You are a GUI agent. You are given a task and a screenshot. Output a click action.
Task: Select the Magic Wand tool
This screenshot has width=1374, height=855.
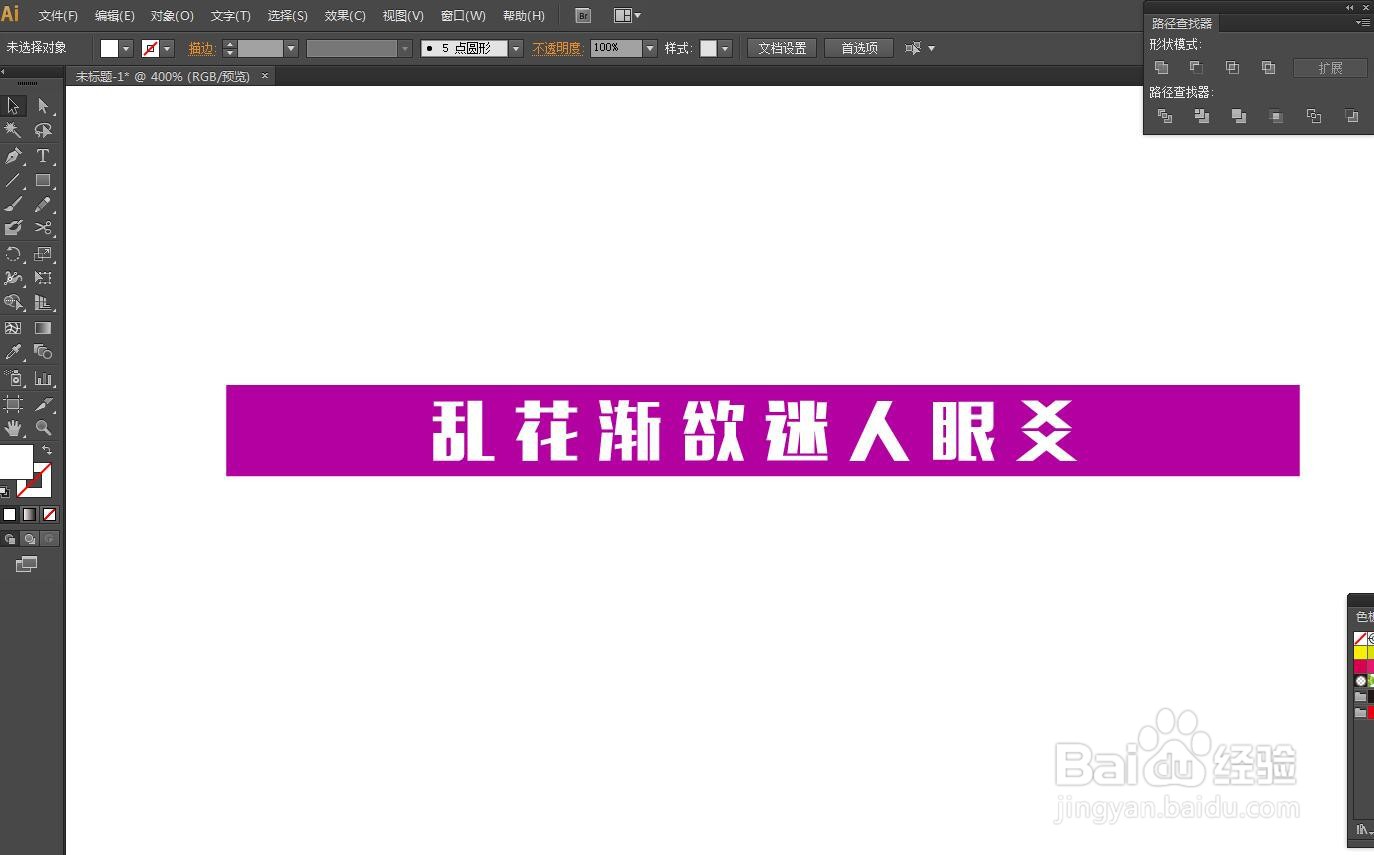tap(13, 130)
